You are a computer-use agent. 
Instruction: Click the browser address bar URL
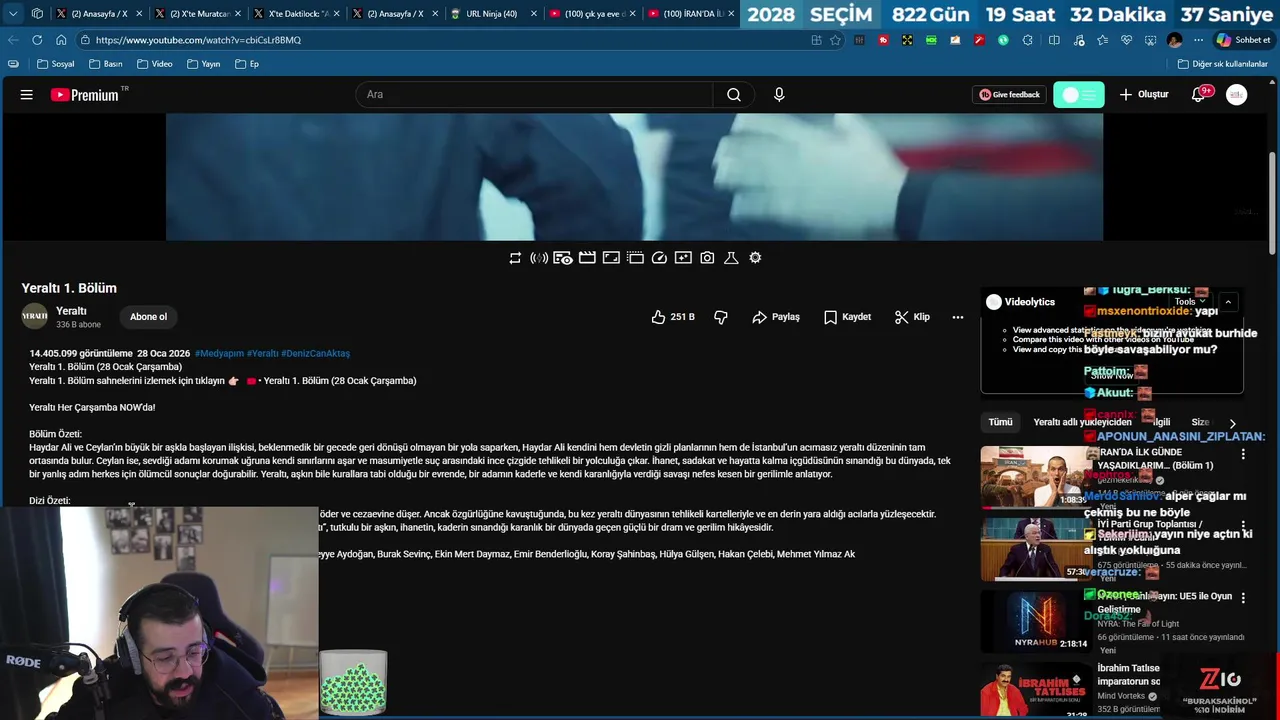[x=198, y=40]
